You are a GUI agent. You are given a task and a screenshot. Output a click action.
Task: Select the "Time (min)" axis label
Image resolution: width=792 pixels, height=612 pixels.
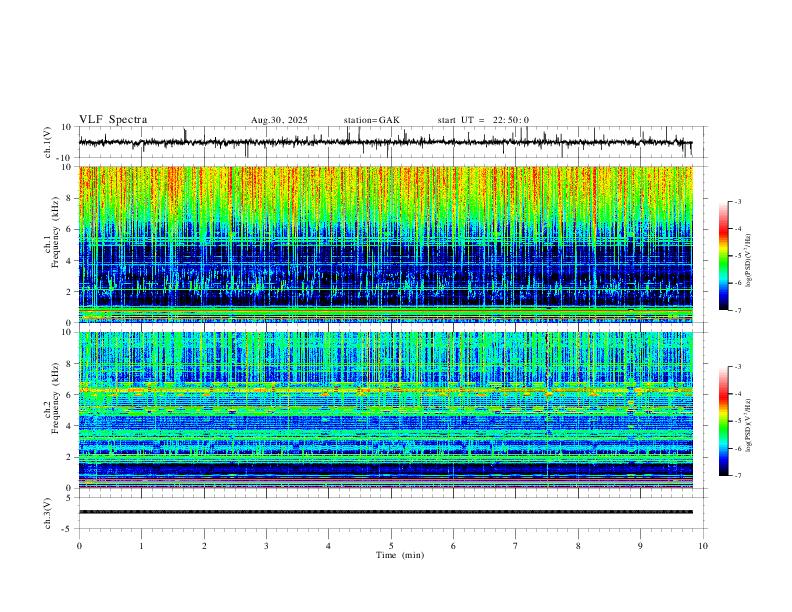point(400,555)
